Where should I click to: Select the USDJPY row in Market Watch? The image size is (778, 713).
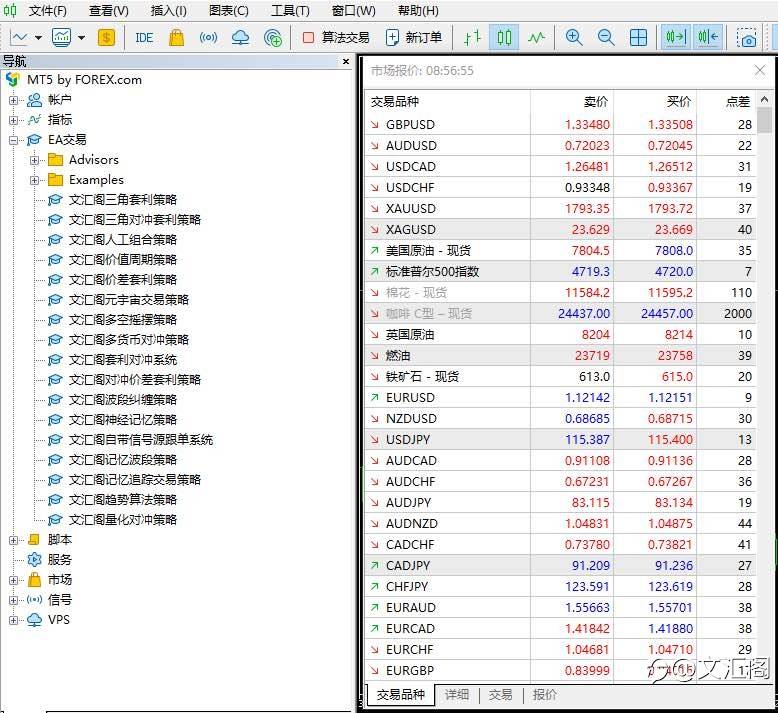[560, 440]
